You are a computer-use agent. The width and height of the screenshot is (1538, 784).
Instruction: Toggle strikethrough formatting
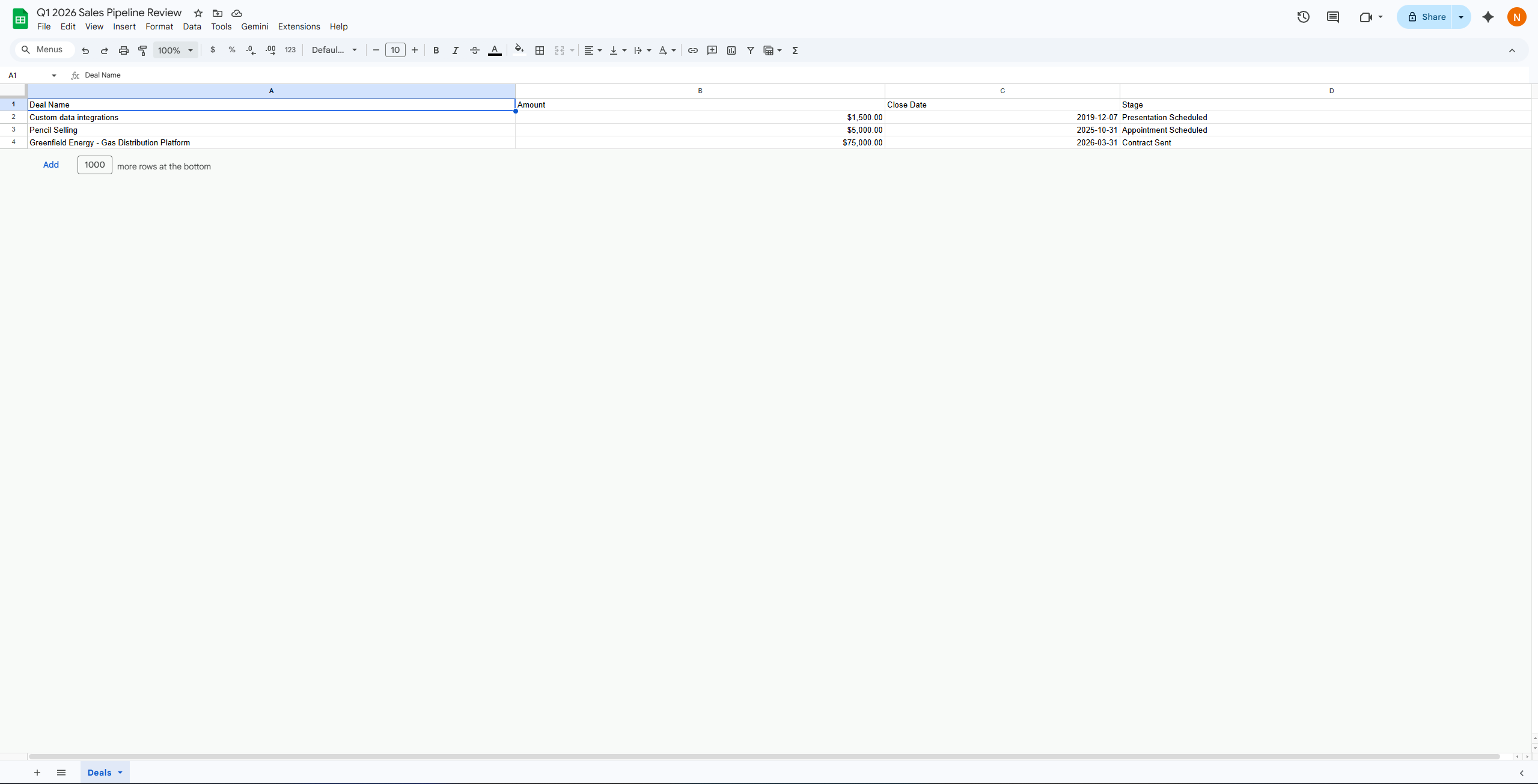click(x=474, y=50)
